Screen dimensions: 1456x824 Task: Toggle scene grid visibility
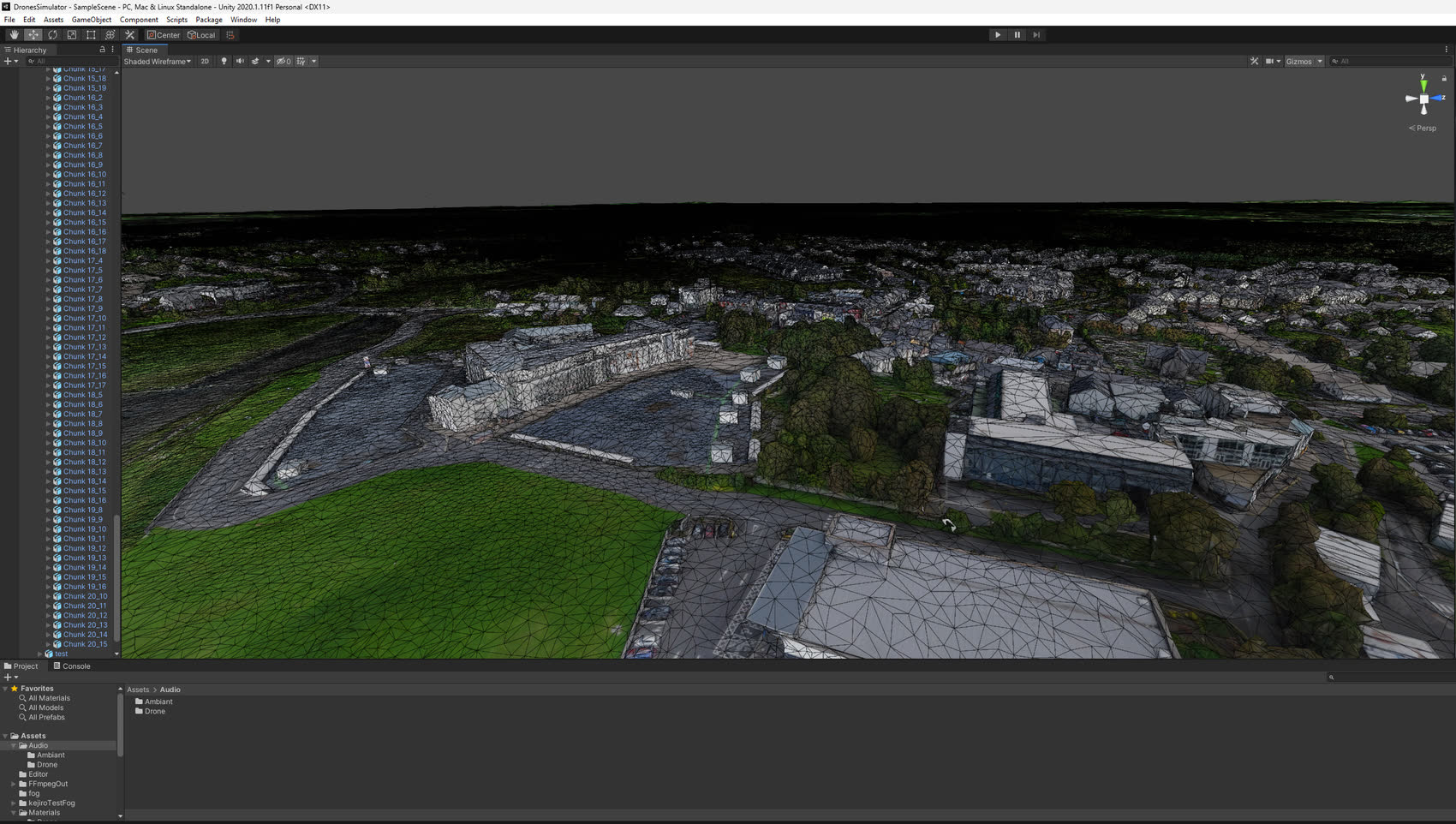pyautogui.click(x=301, y=62)
